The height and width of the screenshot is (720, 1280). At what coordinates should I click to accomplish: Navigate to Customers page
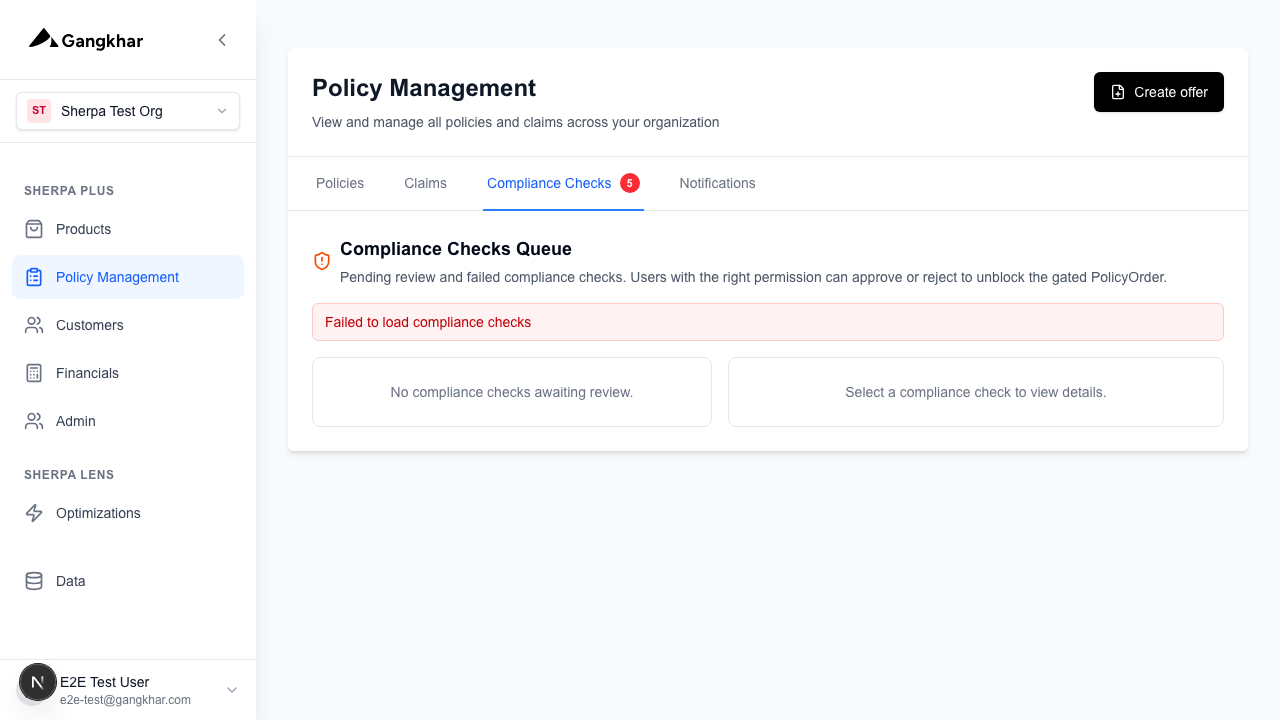click(128, 325)
